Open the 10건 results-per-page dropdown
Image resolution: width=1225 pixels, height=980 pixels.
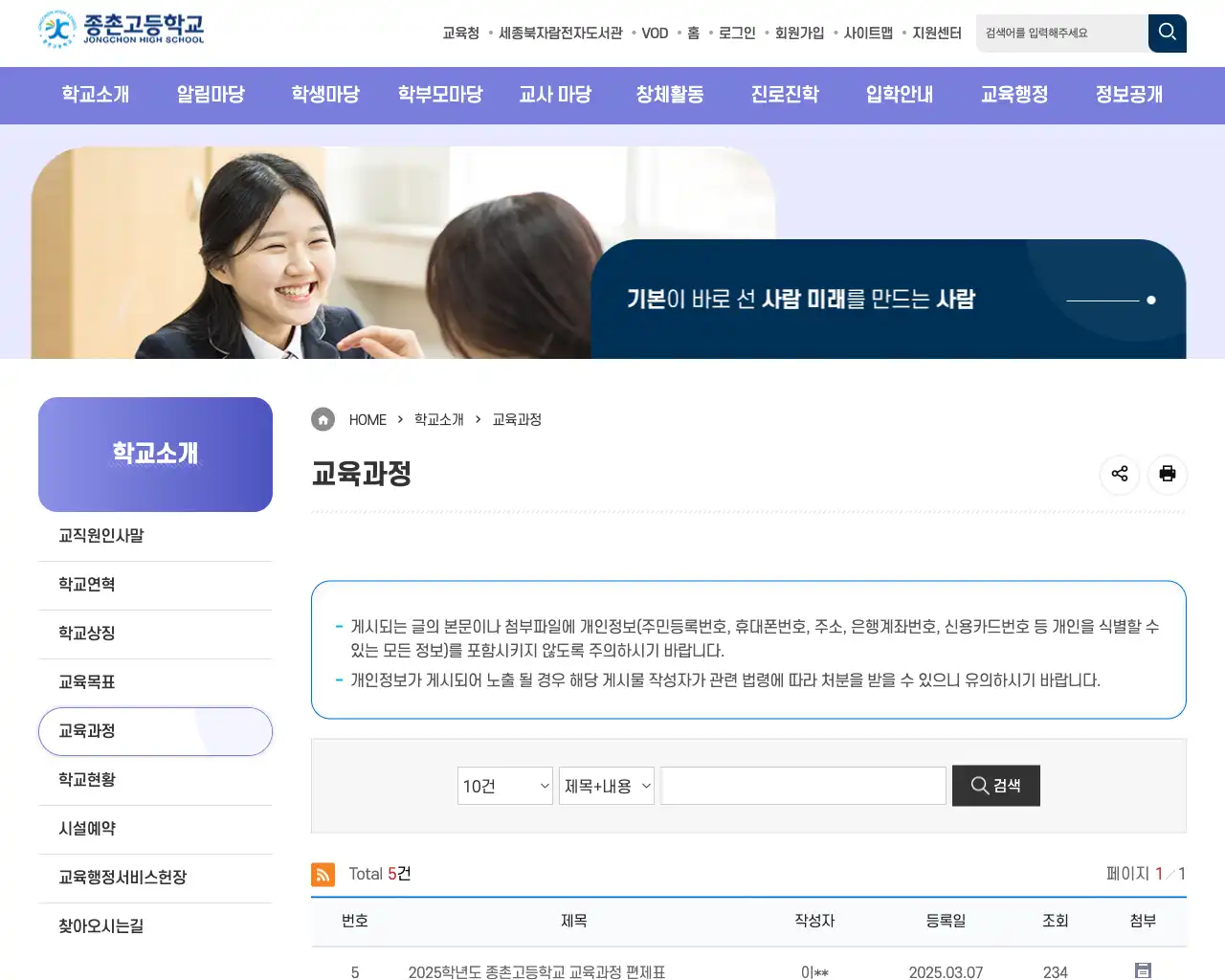[x=505, y=786]
